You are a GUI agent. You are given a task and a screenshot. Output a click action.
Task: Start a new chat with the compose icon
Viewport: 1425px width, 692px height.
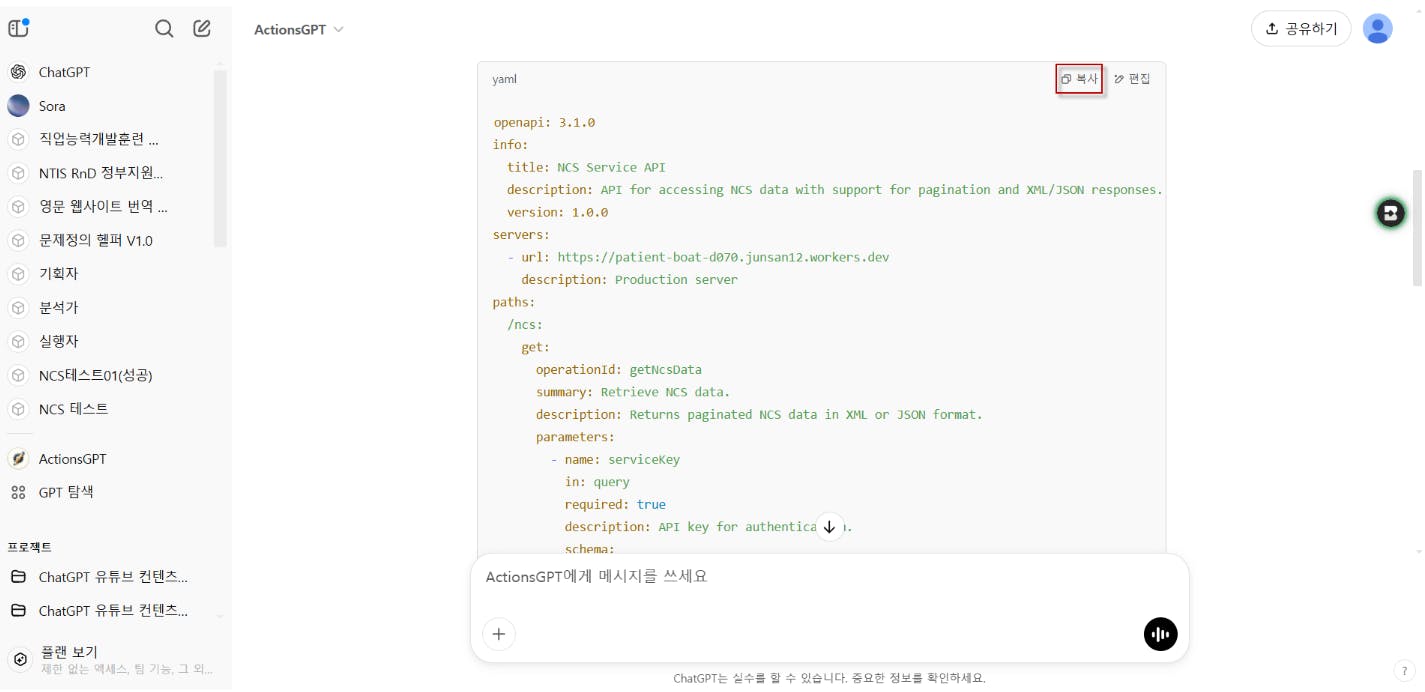click(x=202, y=28)
